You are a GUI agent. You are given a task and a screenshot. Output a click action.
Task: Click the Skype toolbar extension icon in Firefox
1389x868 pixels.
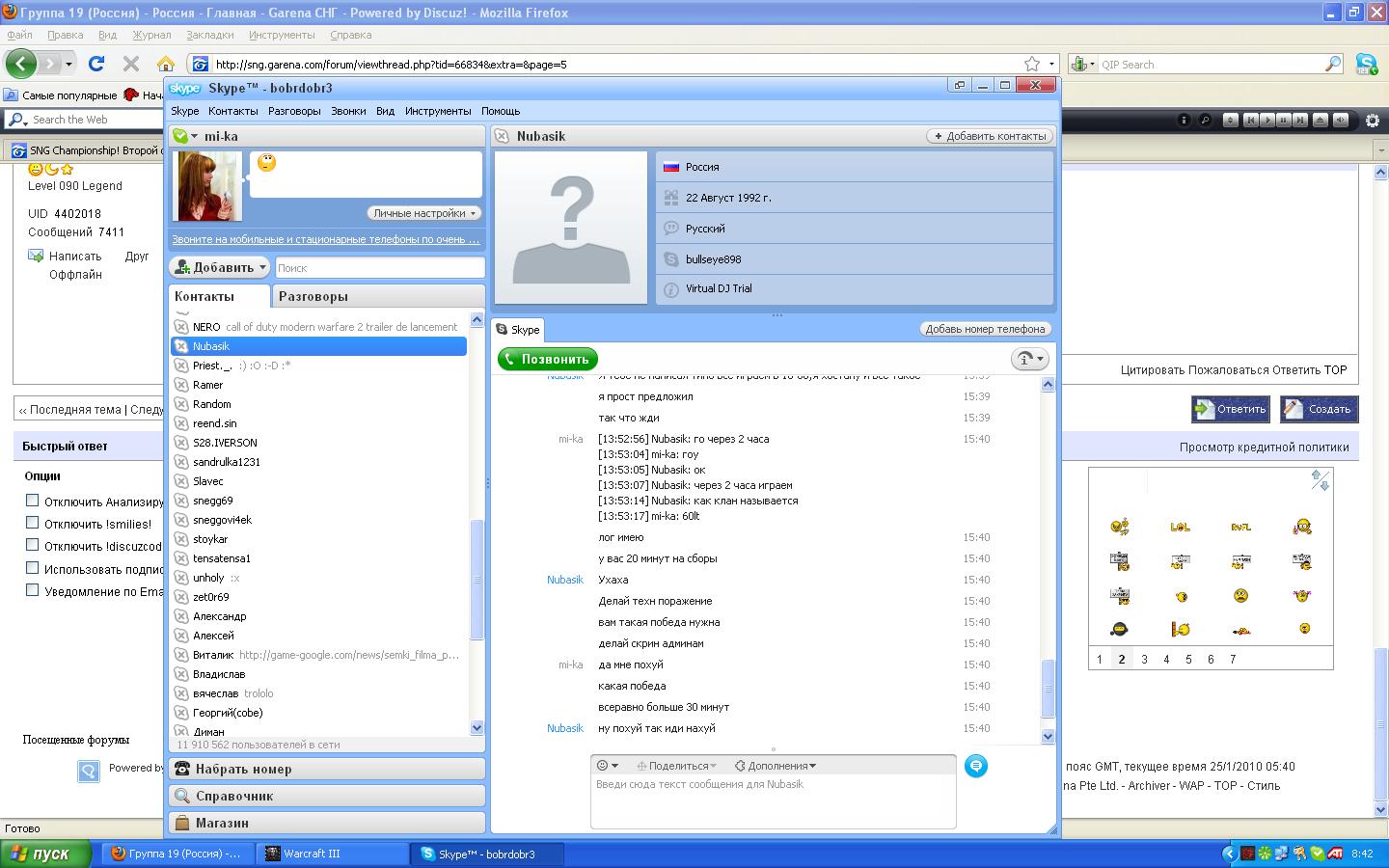pyautogui.click(x=1366, y=64)
